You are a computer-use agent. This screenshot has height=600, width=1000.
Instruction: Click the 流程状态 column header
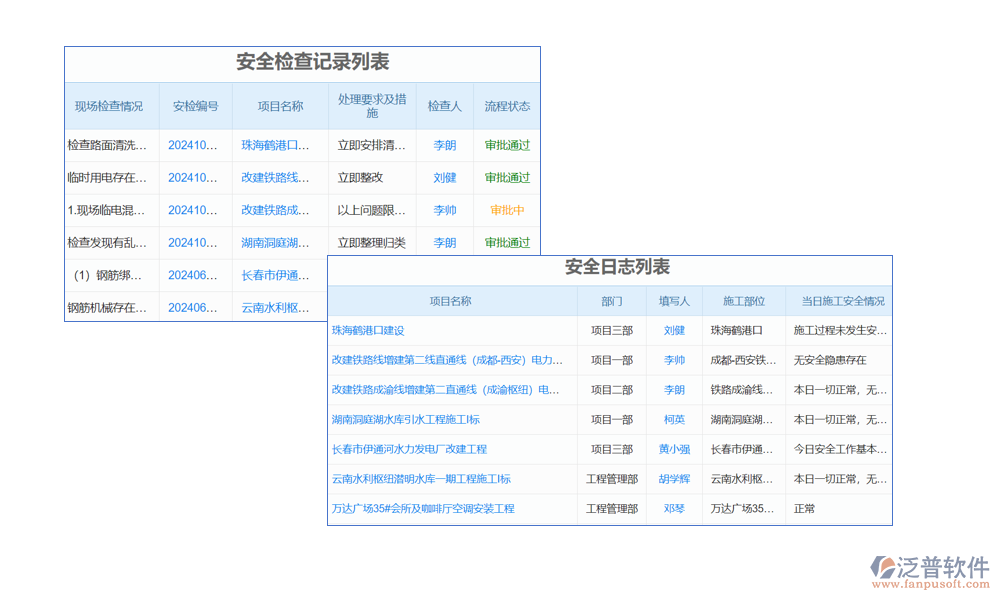point(507,106)
